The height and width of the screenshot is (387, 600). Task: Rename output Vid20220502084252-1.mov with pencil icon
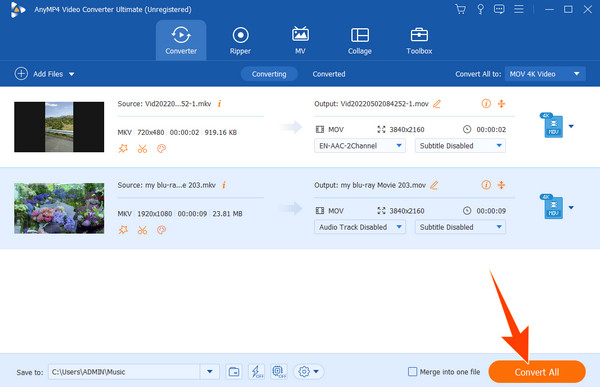point(437,104)
